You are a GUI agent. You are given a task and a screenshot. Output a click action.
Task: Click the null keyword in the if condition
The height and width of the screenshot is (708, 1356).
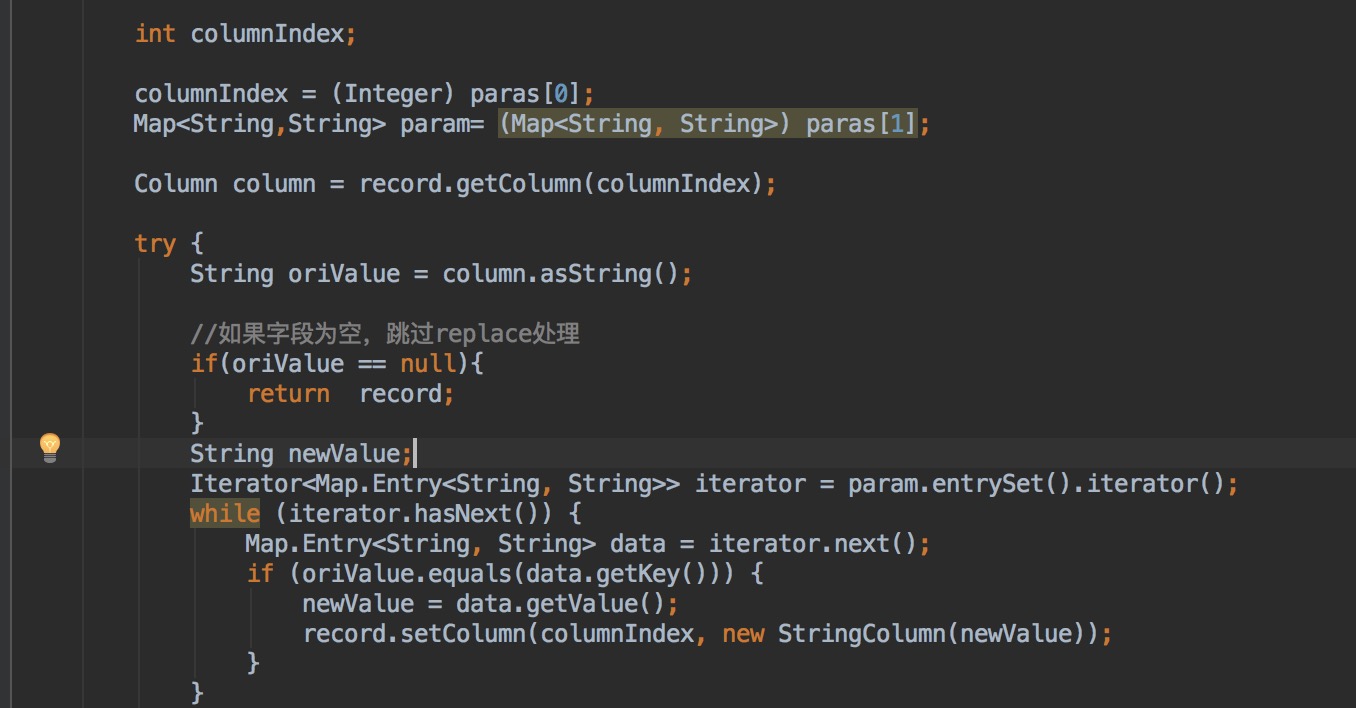(x=428, y=364)
